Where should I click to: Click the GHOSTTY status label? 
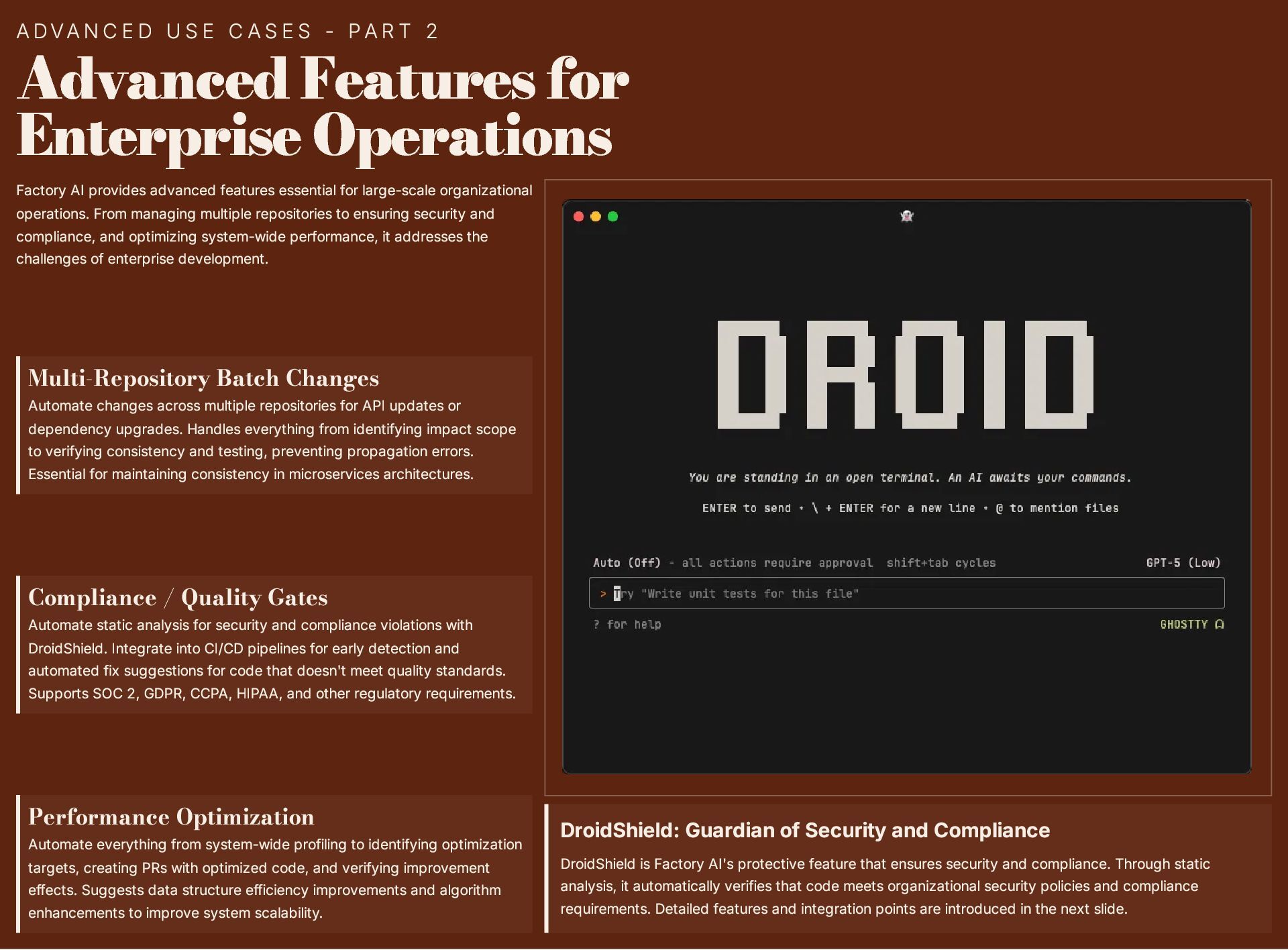[x=1183, y=625]
